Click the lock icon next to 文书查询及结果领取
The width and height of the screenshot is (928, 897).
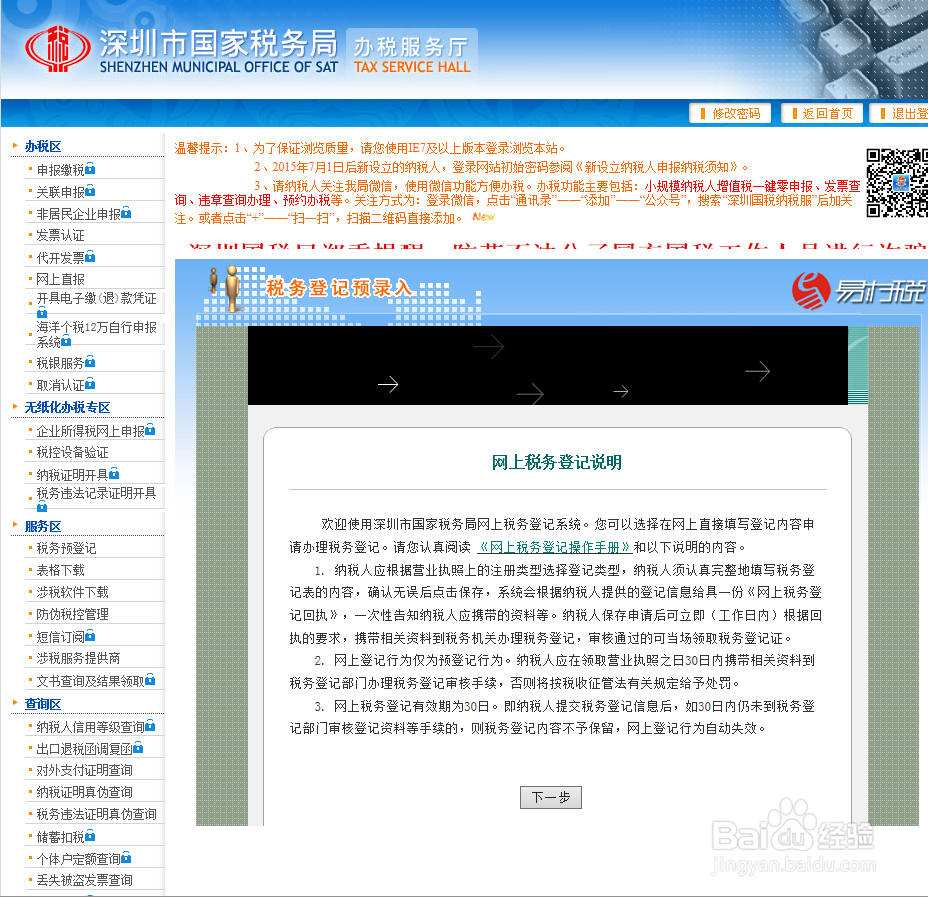pyautogui.click(x=151, y=682)
